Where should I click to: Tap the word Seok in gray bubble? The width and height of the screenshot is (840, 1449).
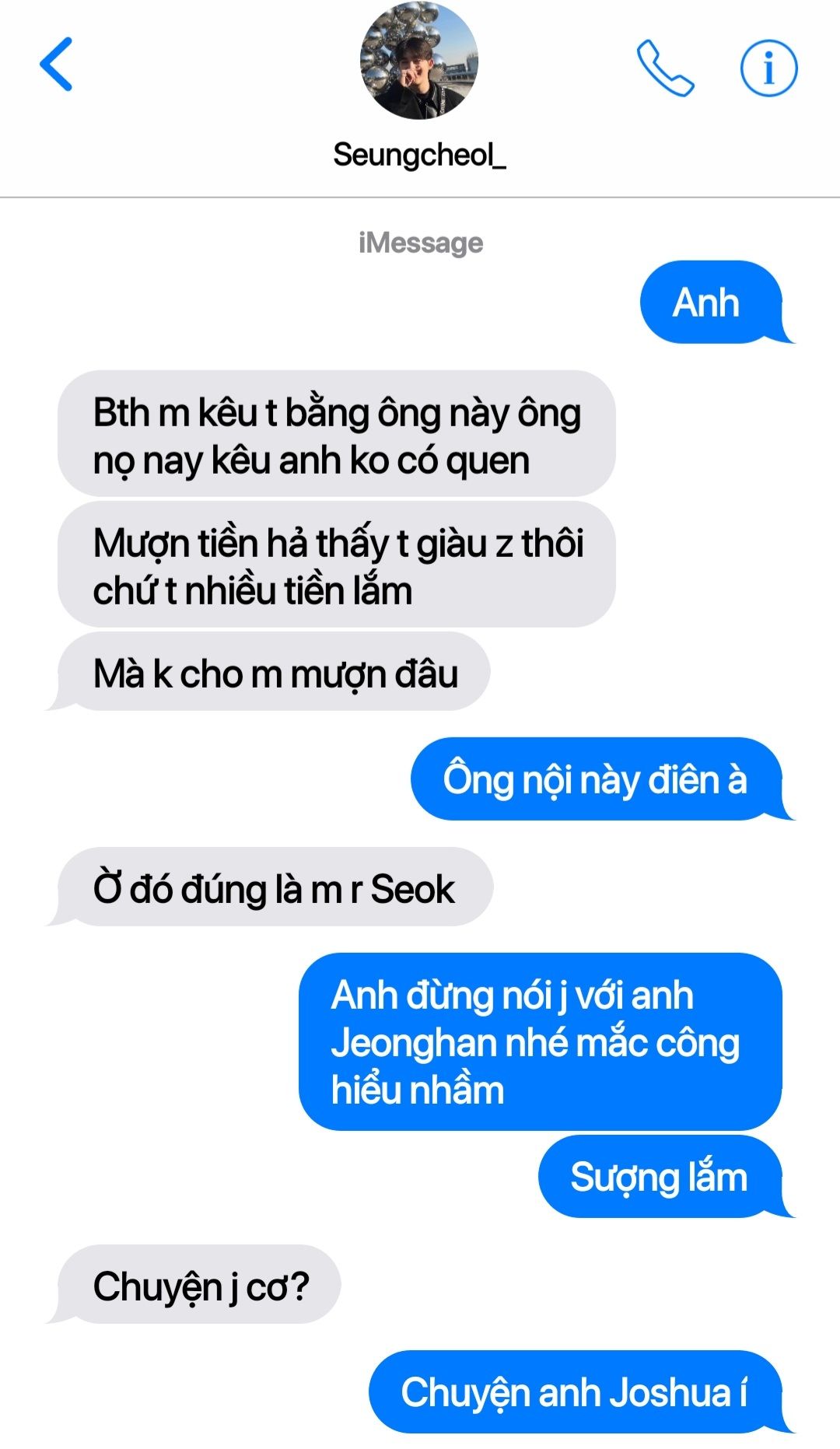click(412, 889)
